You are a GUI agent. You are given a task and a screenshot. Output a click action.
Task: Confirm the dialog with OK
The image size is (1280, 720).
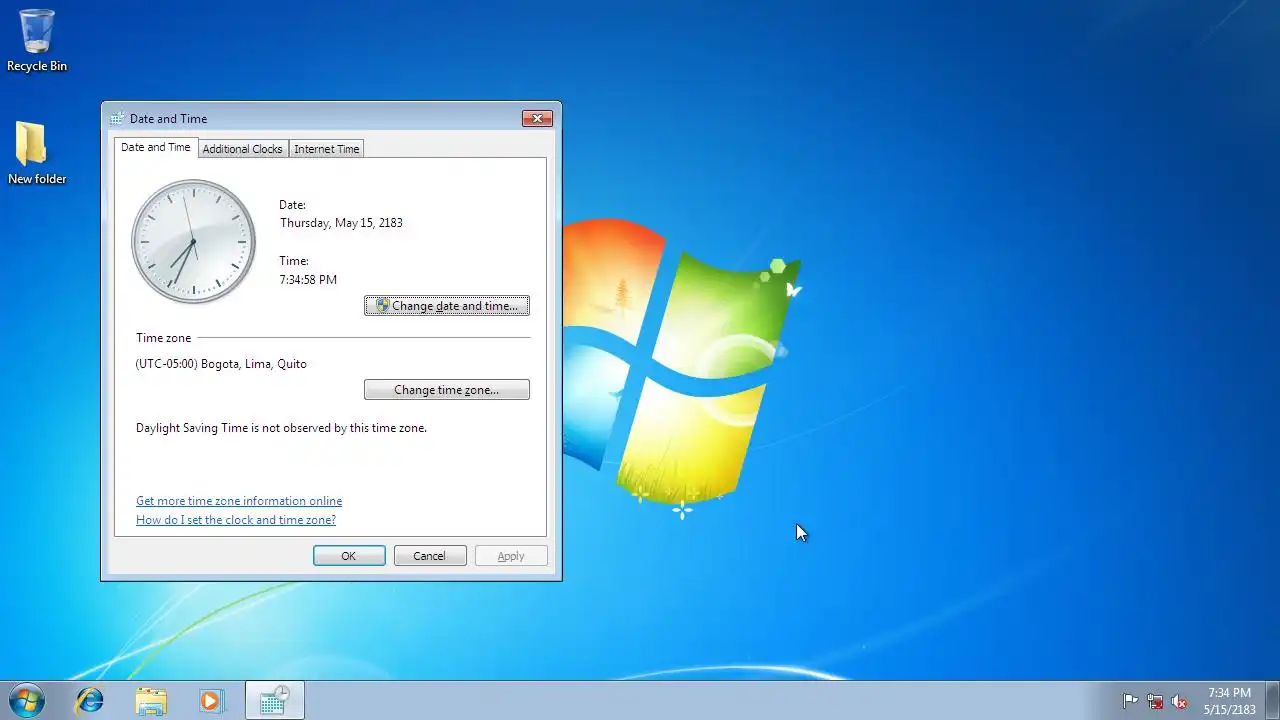[349, 556]
